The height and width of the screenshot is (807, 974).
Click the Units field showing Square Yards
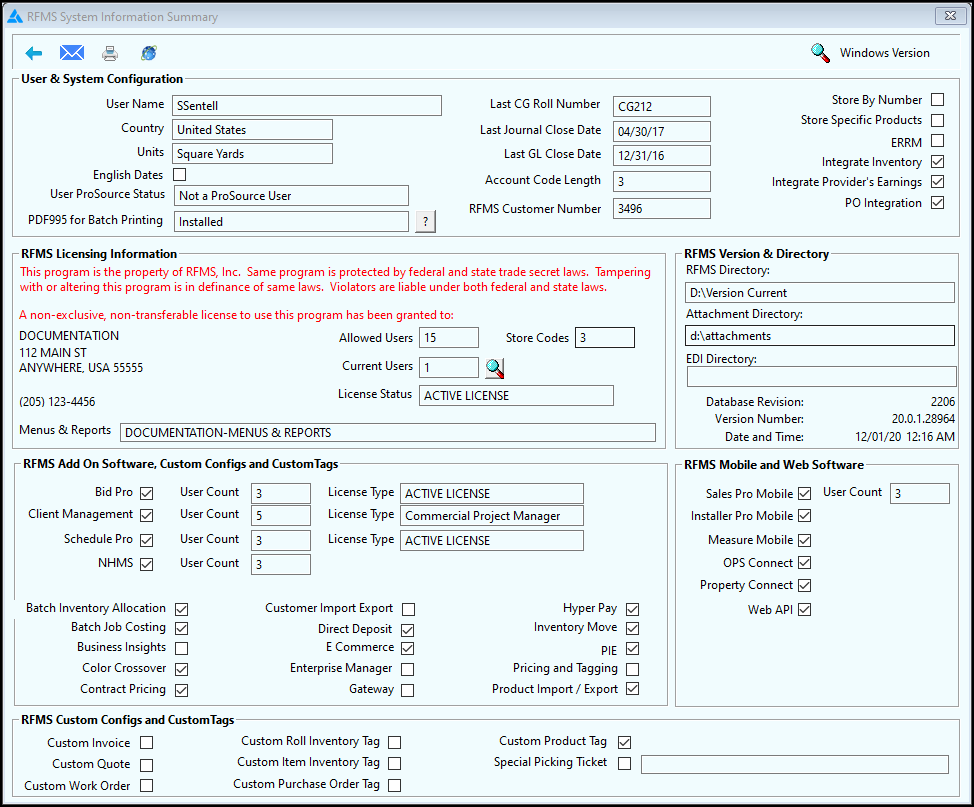coord(252,153)
